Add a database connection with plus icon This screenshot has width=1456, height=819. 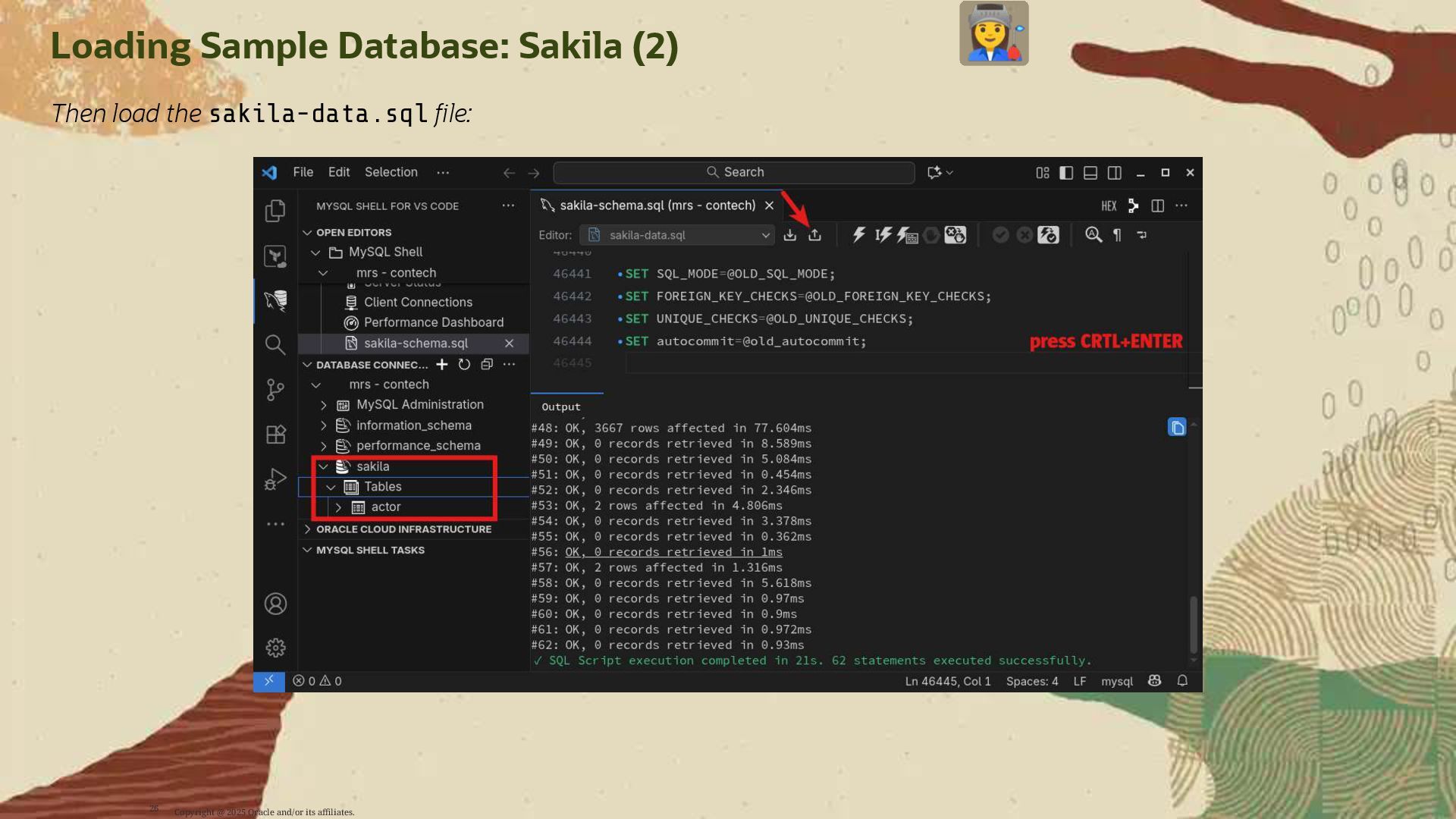(x=441, y=365)
